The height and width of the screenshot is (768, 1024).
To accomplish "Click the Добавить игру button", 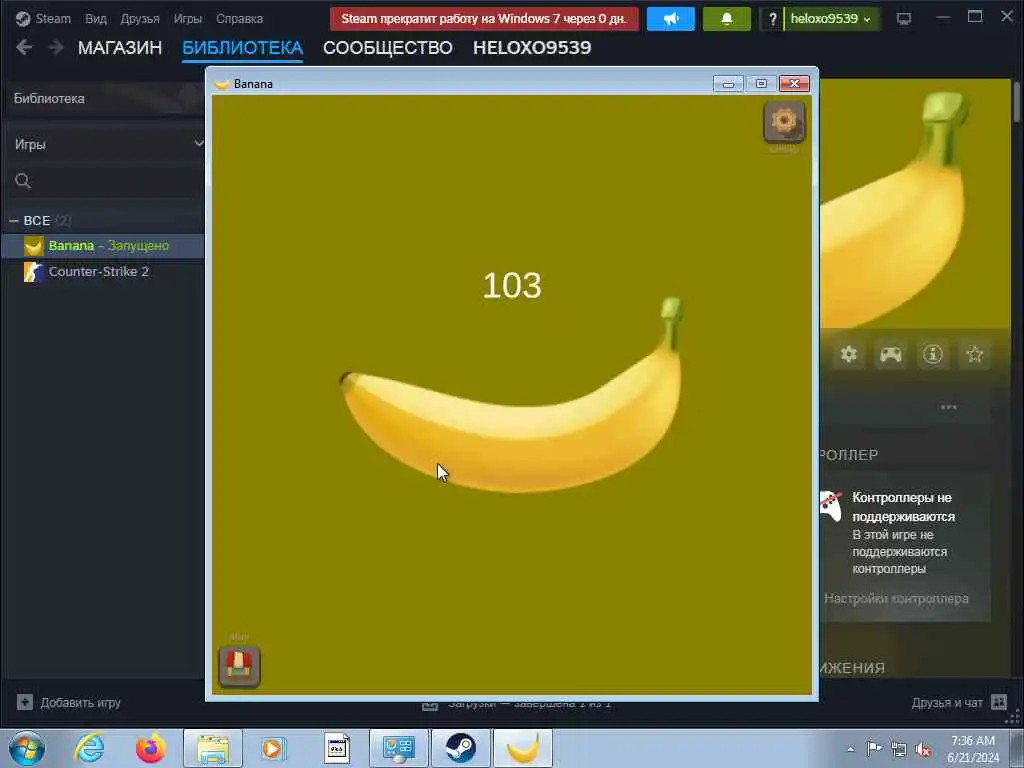I will 69,703.
